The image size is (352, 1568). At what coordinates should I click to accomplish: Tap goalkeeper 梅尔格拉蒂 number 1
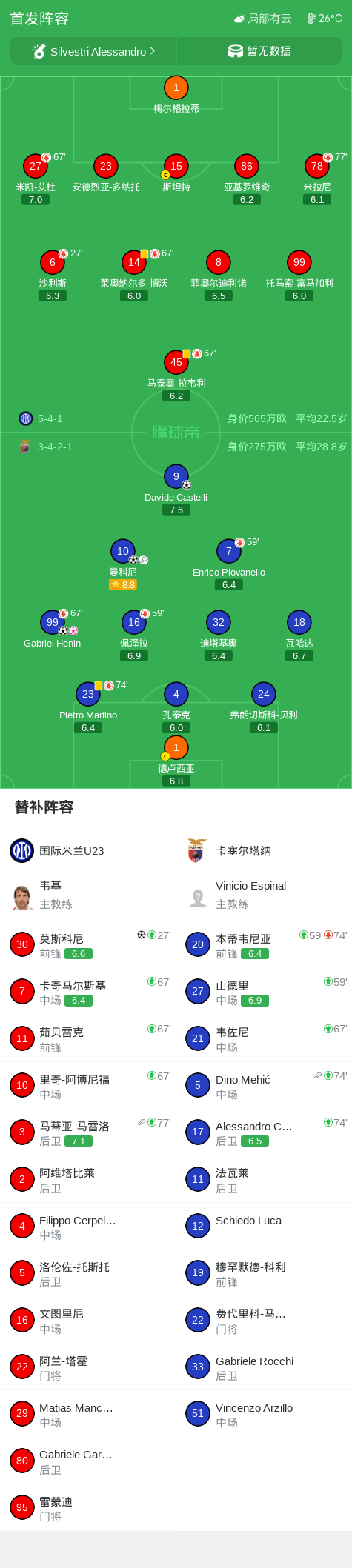click(x=176, y=87)
